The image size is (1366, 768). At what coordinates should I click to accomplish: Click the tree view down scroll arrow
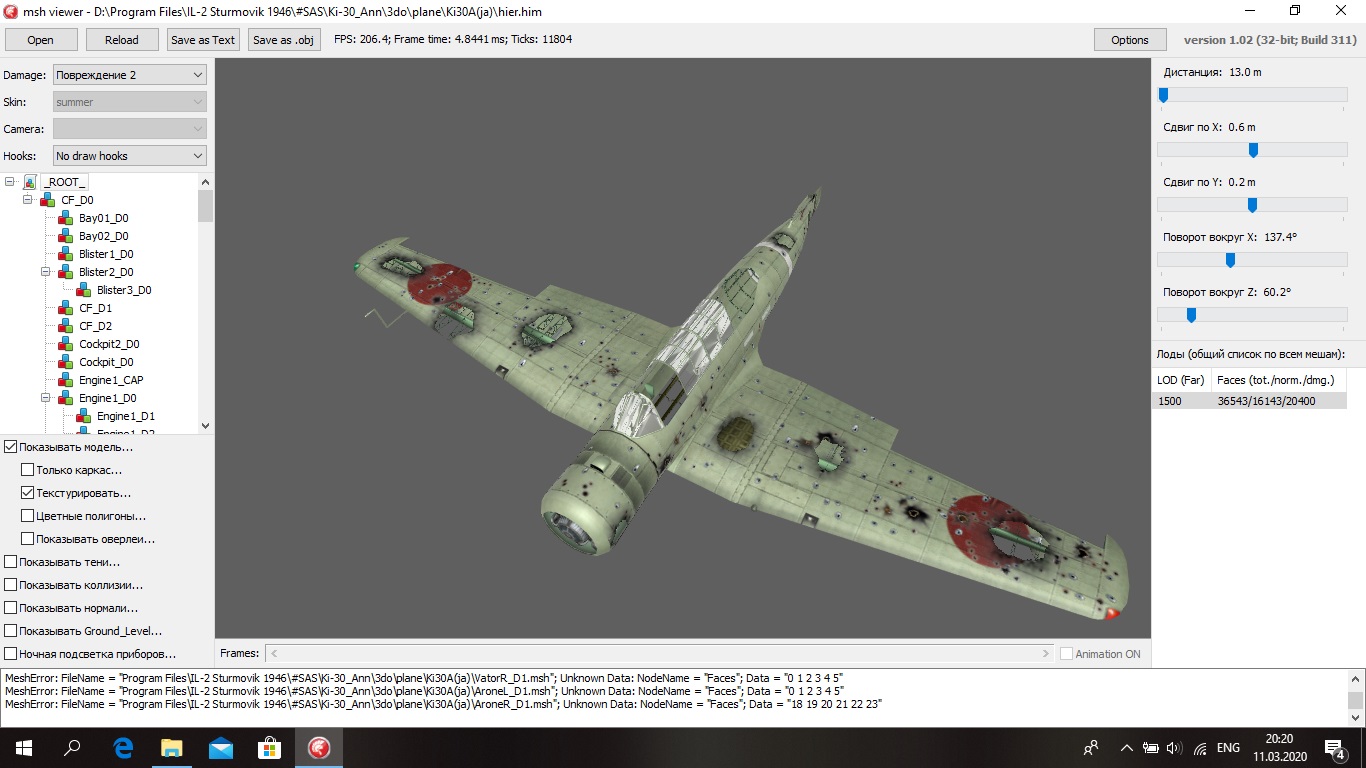tap(206, 425)
